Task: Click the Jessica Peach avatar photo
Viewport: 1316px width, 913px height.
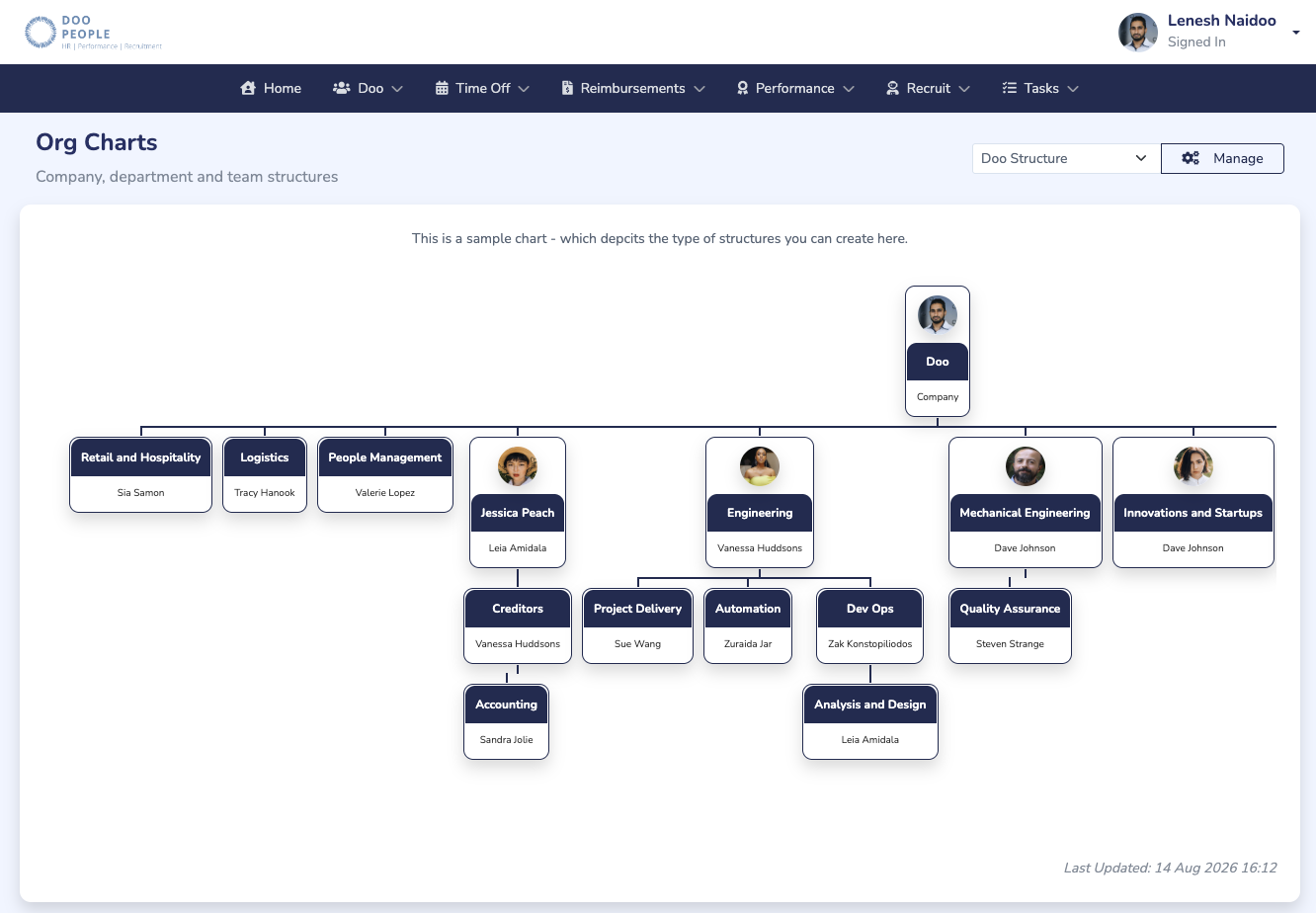Action: tap(518, 466)
